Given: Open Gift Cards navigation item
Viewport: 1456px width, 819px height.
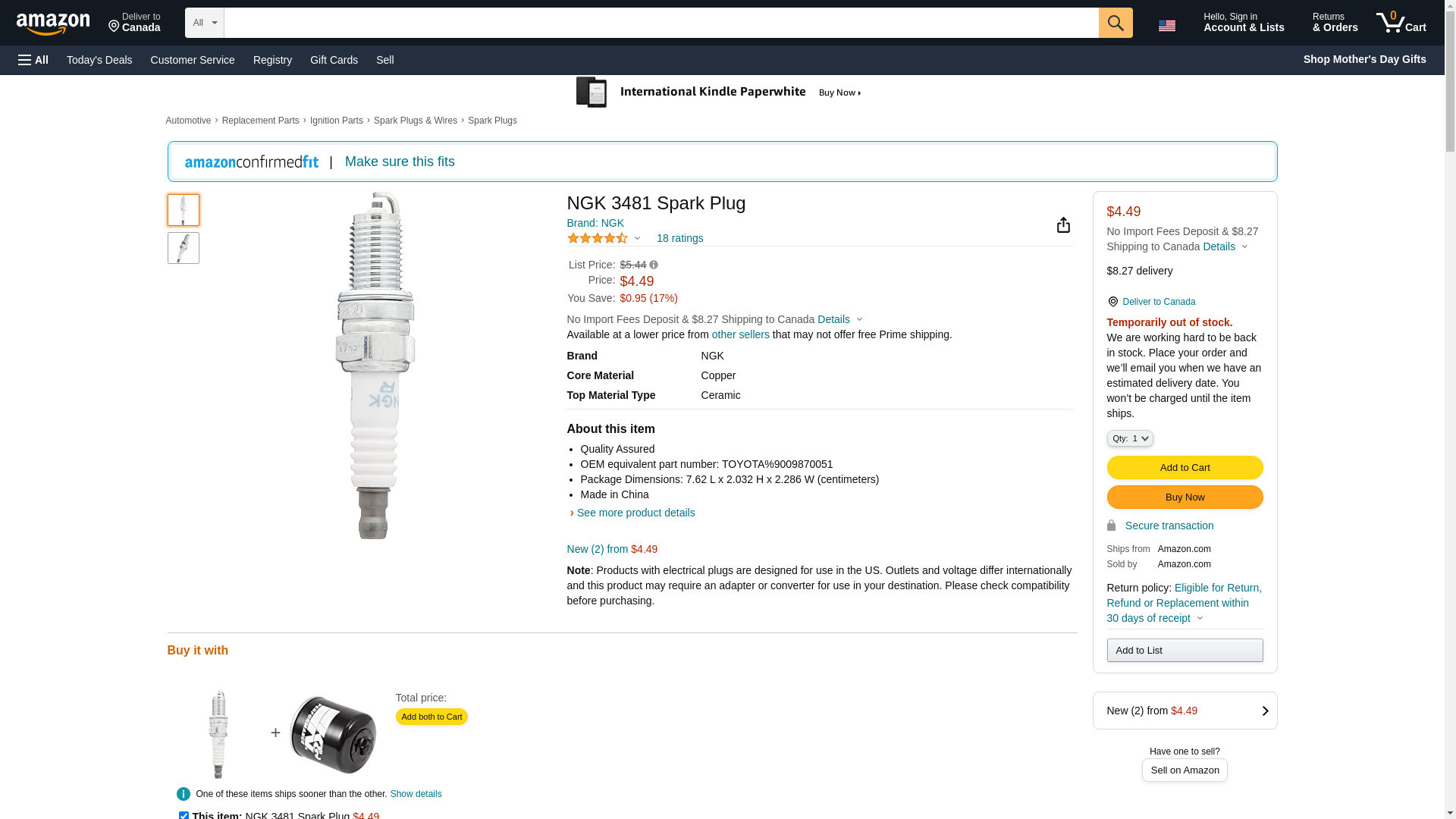Looking at the screenshot, I should tap(334, 60).
